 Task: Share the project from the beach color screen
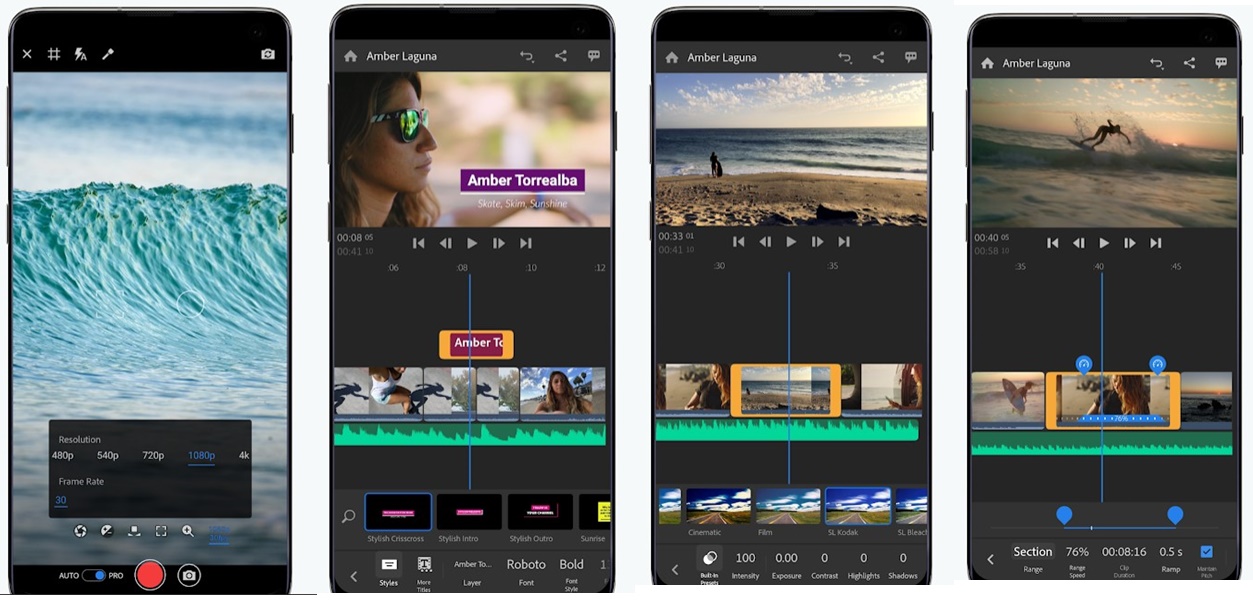coord(878,58)
